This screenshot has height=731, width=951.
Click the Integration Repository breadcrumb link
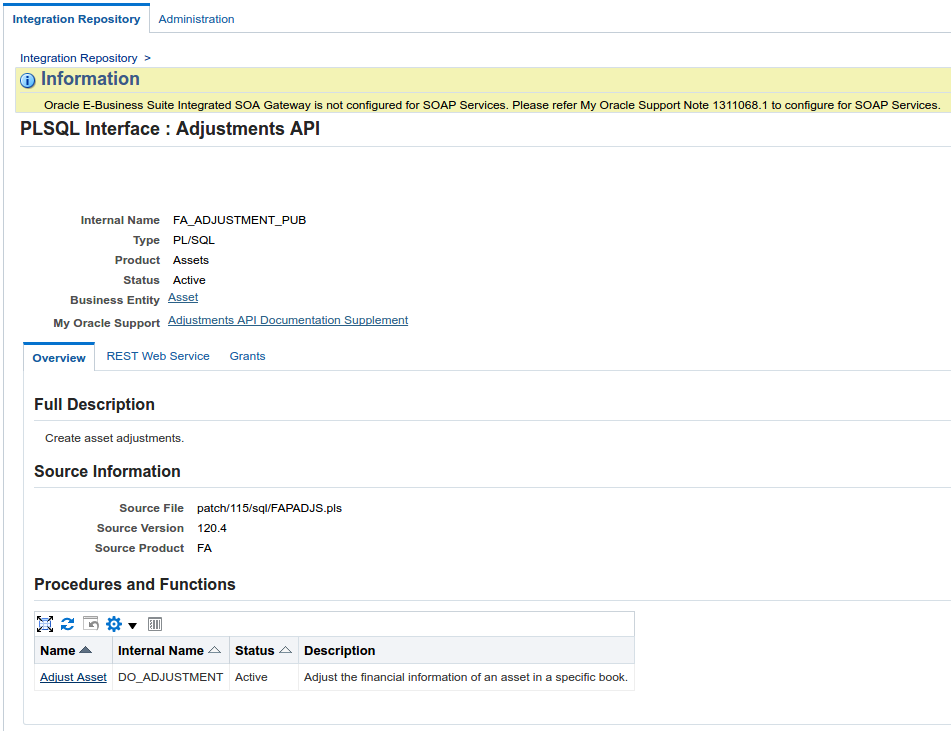tap(78, 58)
